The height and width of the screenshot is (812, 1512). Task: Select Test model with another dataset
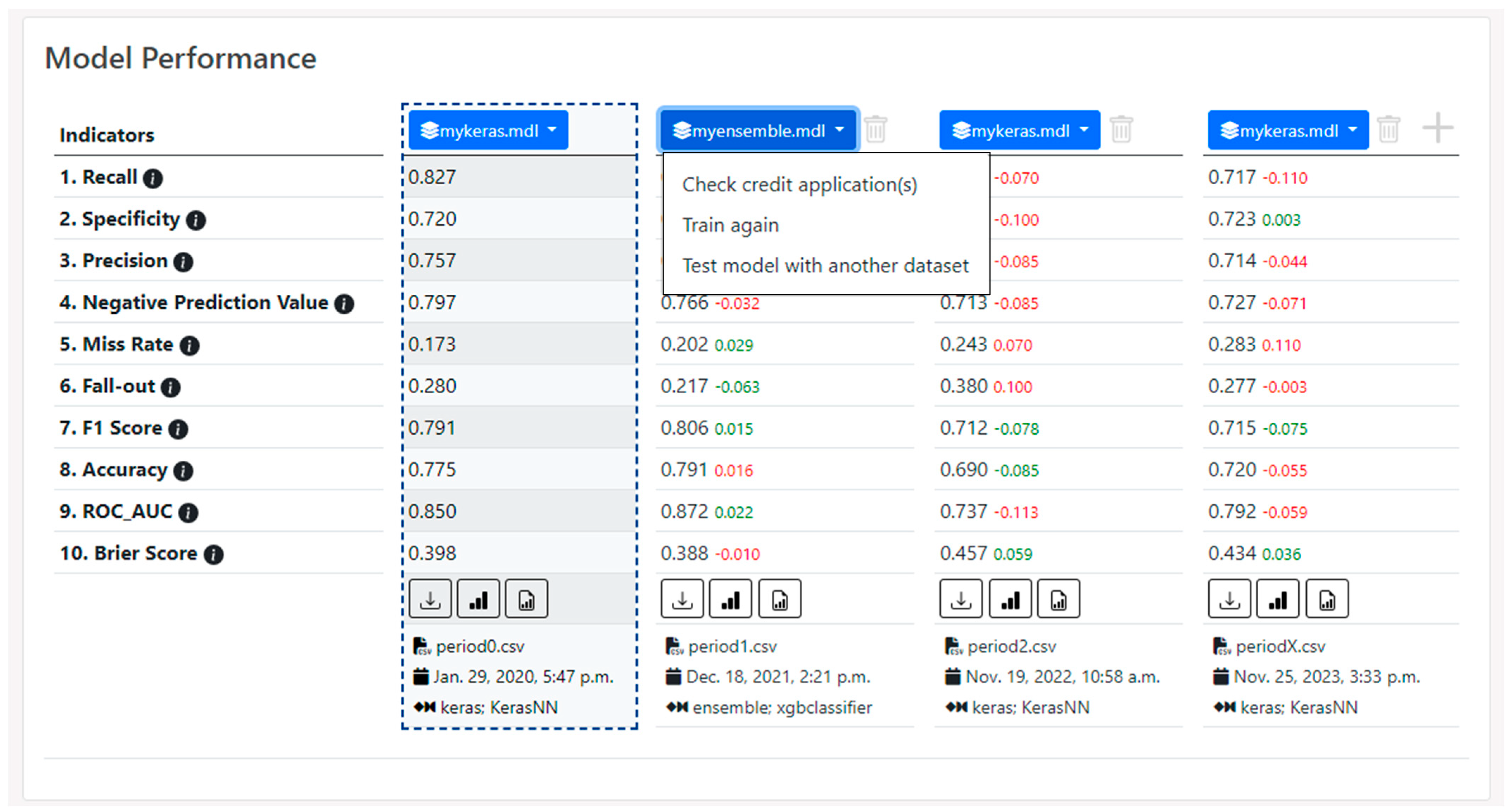pos(825,266)
